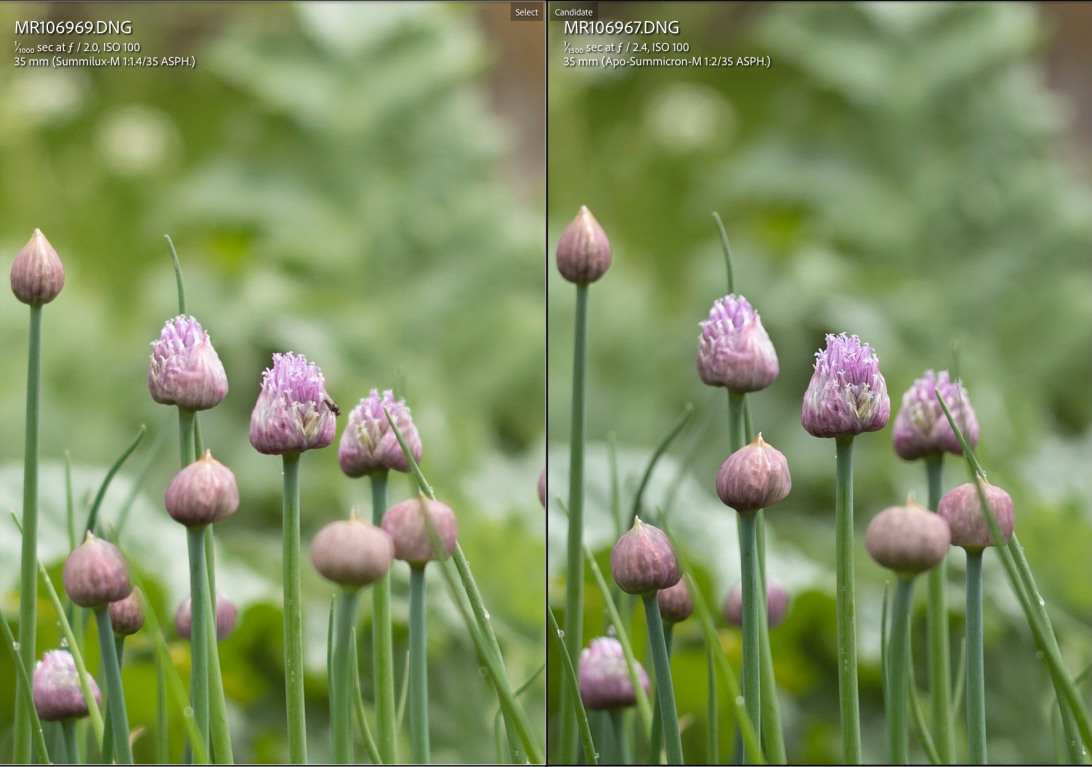Click the center open blossom in Candidate photo
Viewport: 1092px width, 767px height.
(x=845, y=386)
